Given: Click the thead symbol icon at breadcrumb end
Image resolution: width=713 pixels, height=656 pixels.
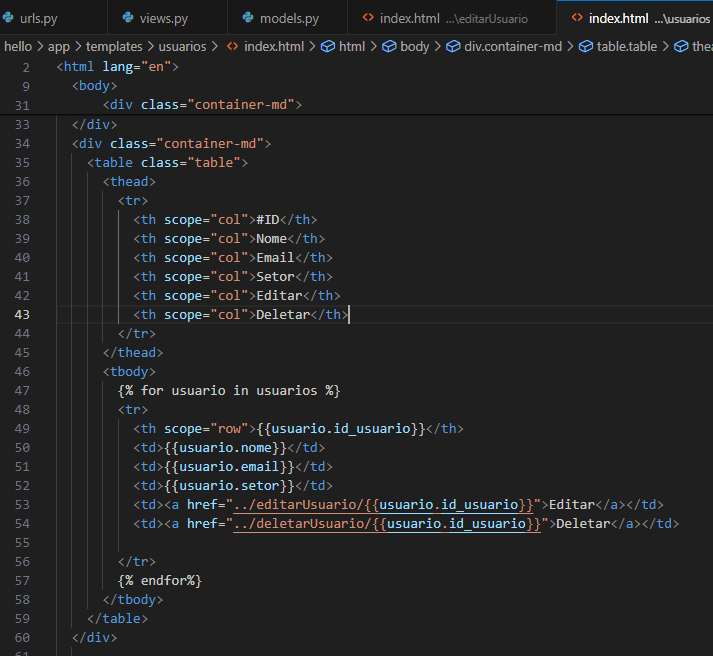Looking at the screenshot, I should pyautogui.click(x=680, y=46).
